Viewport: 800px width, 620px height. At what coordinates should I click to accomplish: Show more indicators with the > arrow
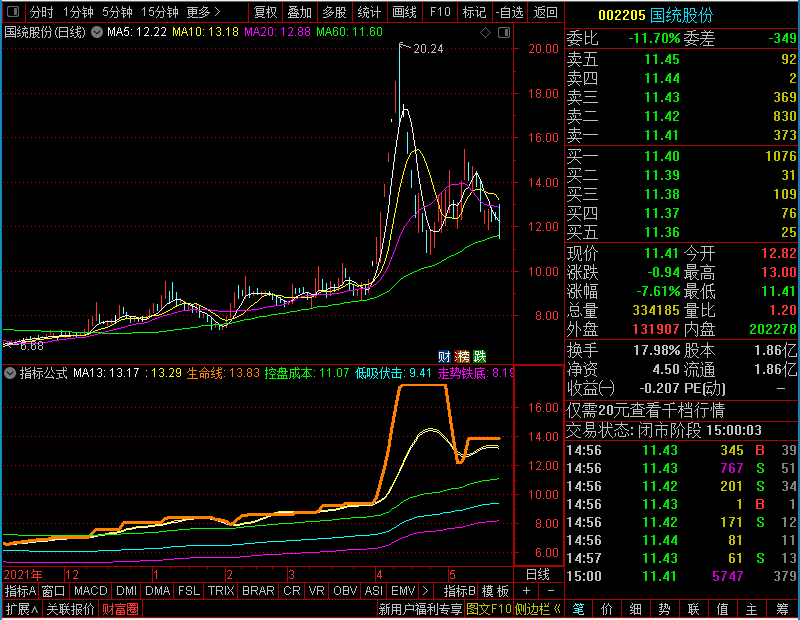click(425, 591)
